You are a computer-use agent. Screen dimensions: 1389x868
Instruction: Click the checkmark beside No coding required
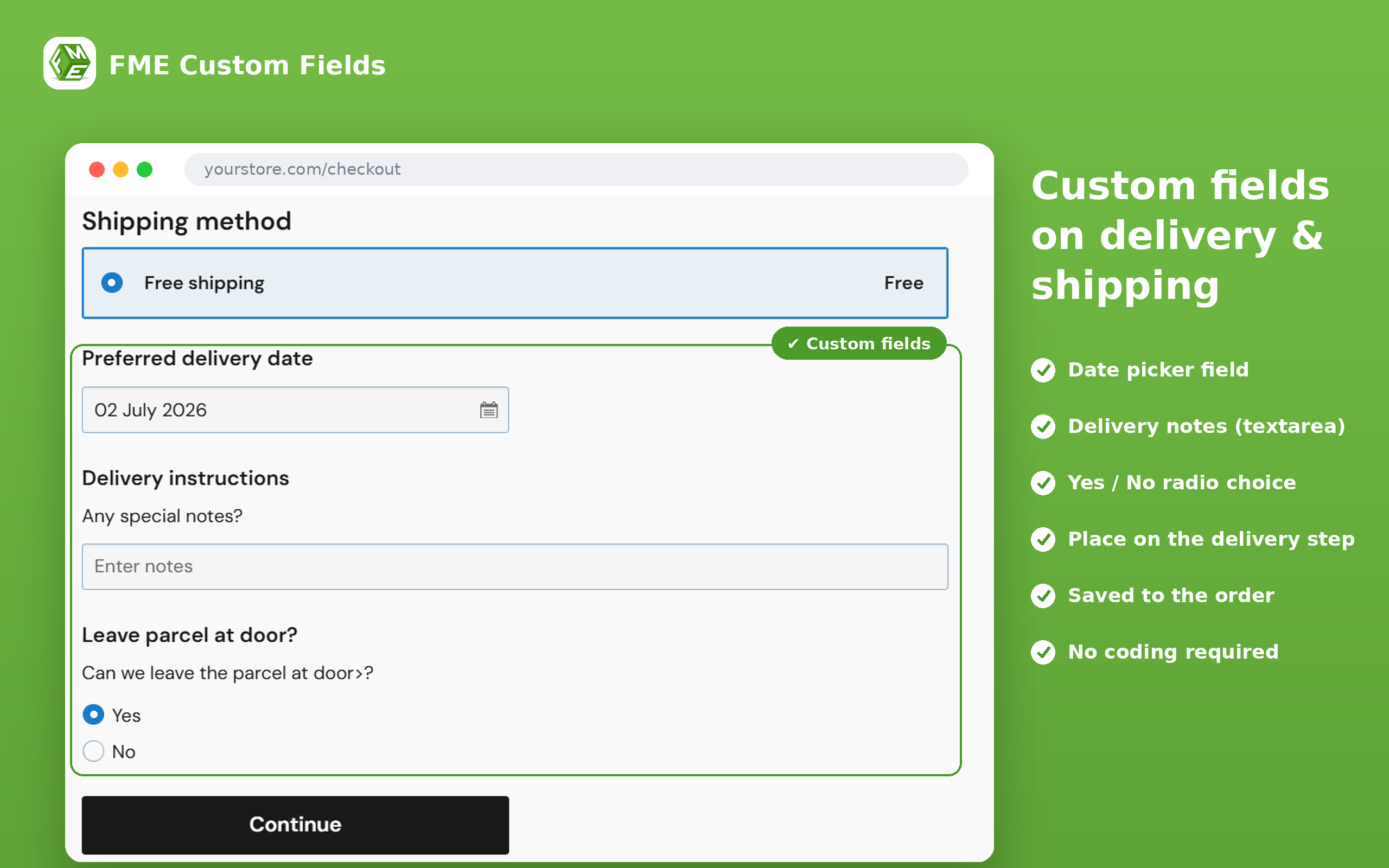pos(1043,652)
